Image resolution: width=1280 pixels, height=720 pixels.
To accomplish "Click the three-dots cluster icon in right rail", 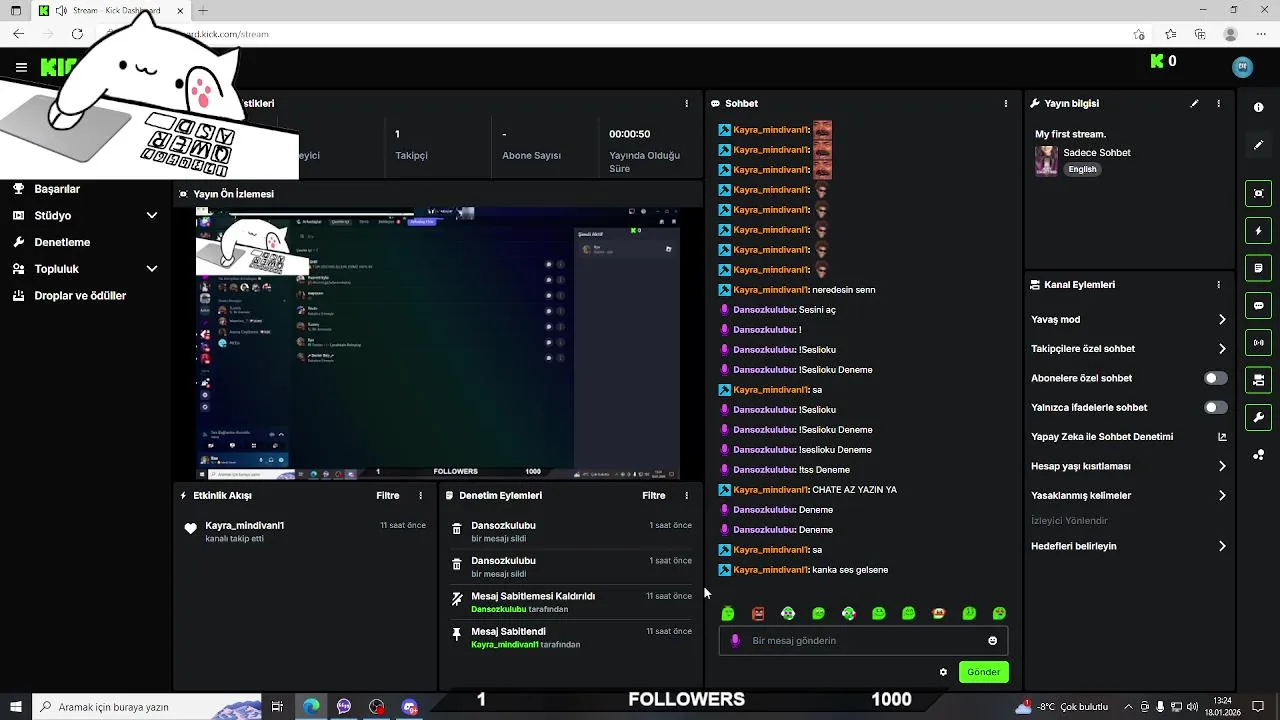I will [x=1258, y=455].
